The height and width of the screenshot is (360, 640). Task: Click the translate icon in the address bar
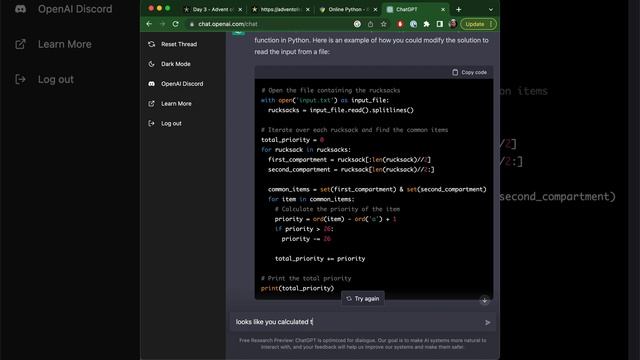pos(357,24)
